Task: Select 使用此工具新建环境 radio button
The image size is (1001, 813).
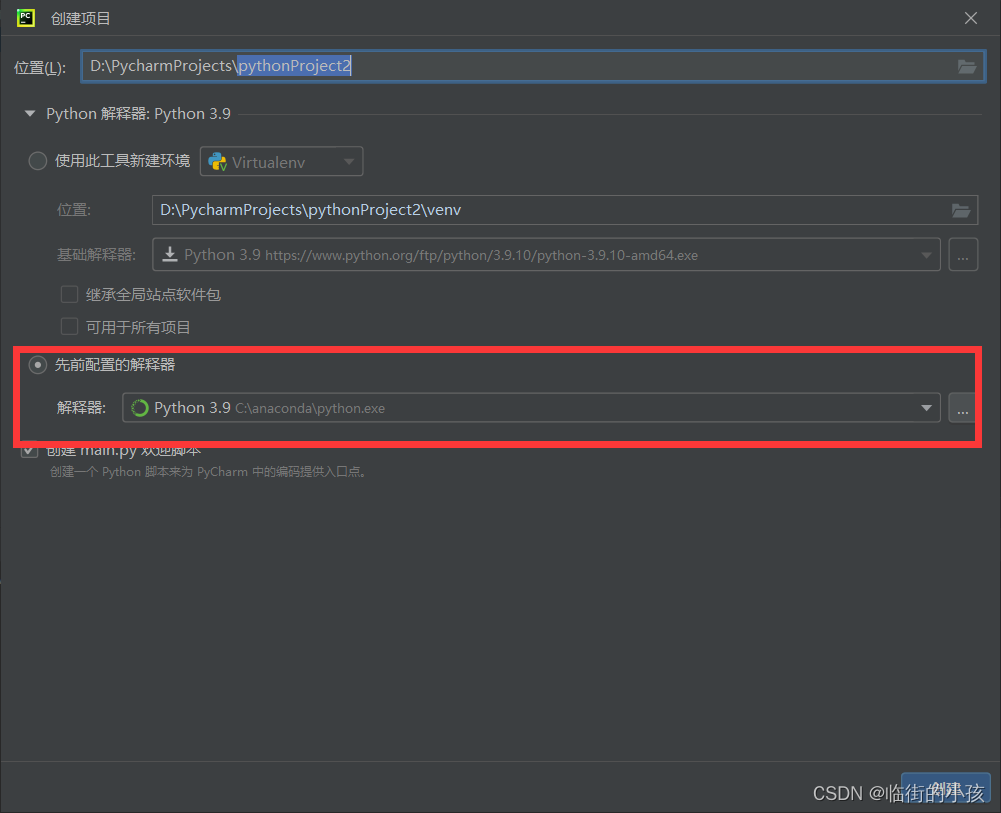Action: click(38, 161)
